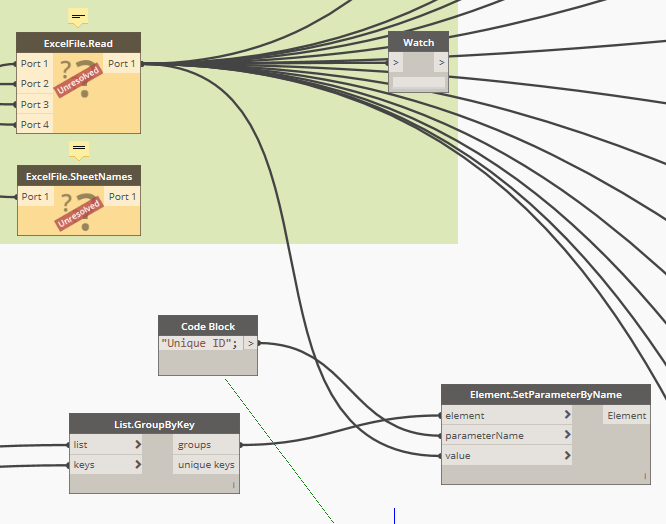Select the ExcelFile.SheetNames node header
The image size is (666, 524).
[79, 177]
